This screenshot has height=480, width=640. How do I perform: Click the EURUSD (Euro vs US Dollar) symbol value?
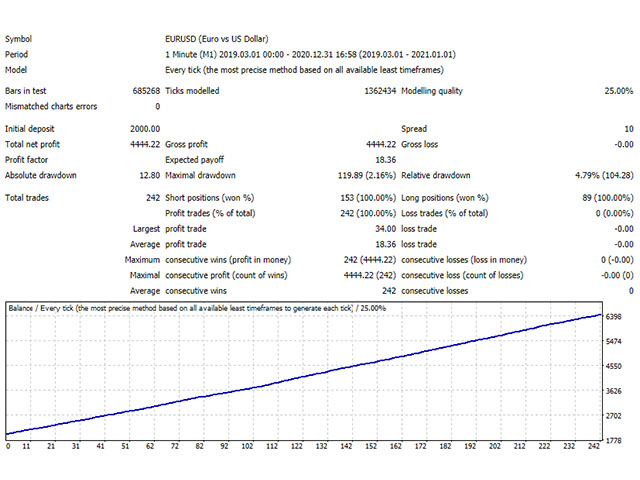coord(217,39)
